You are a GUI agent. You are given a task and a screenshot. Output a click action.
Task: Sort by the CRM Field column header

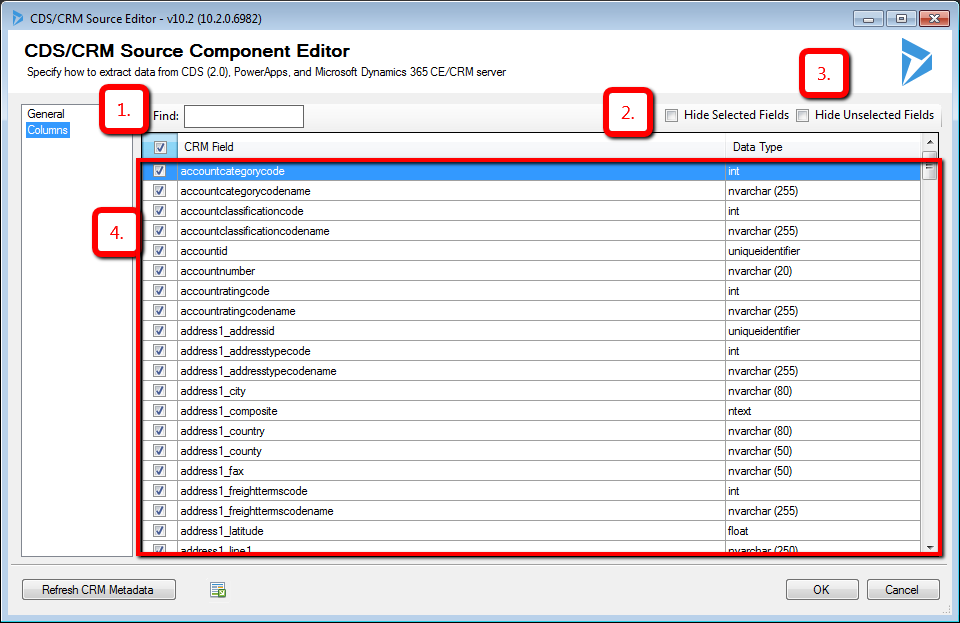451,147
